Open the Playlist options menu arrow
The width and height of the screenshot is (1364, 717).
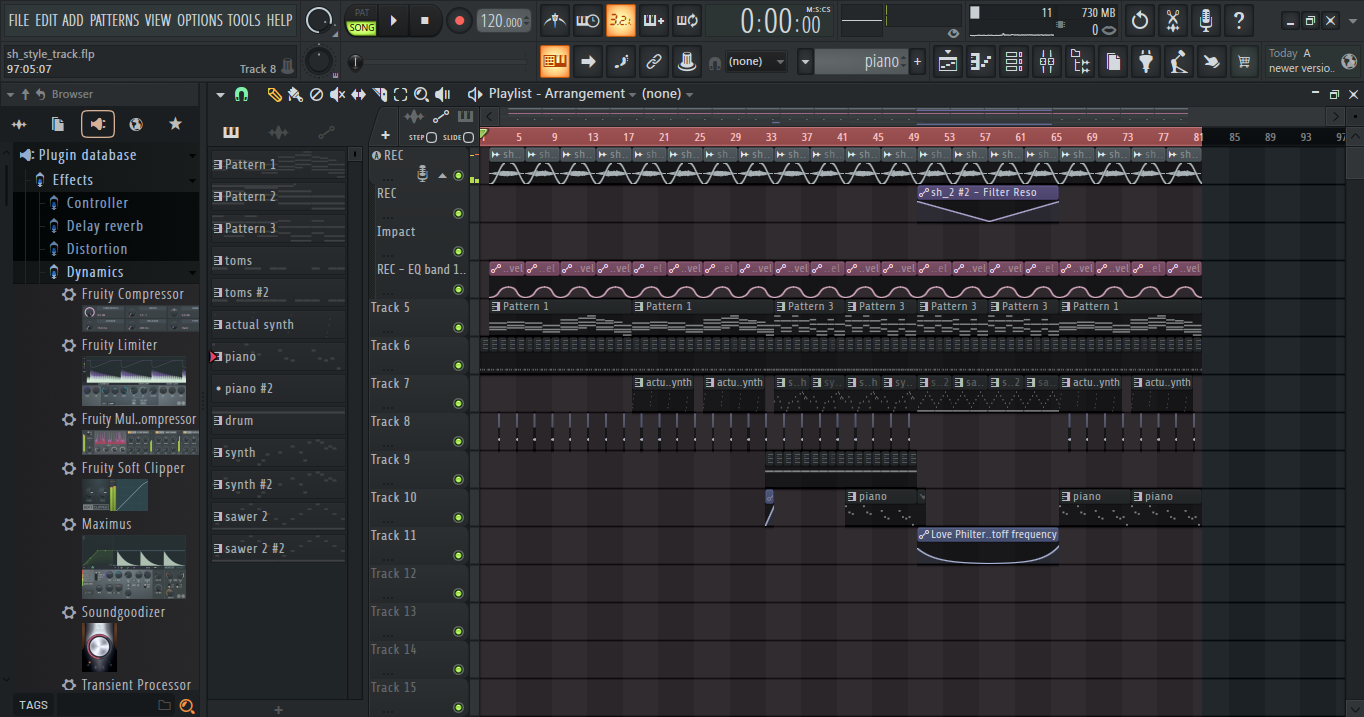coord(220,94)
